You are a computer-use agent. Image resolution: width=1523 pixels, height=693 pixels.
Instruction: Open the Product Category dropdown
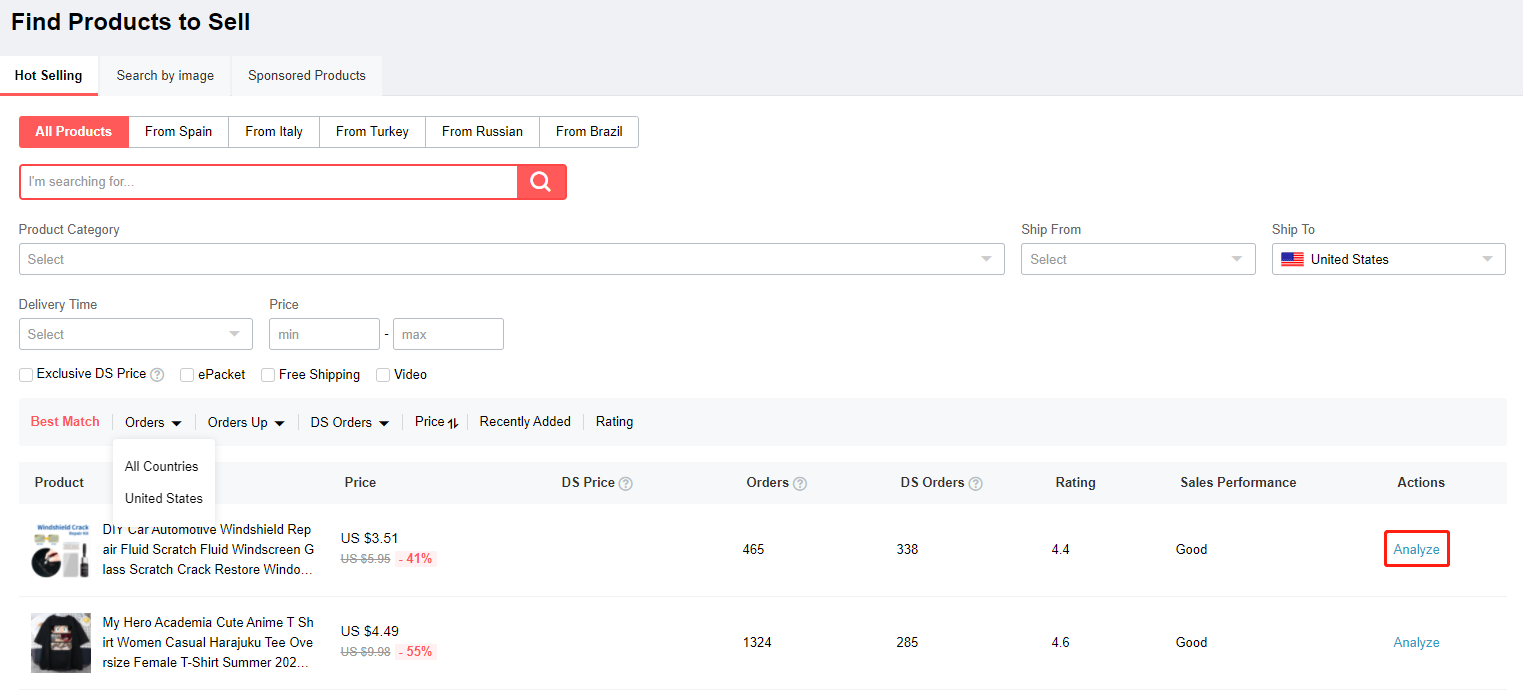pyautogui.click(x=511, y=259)
